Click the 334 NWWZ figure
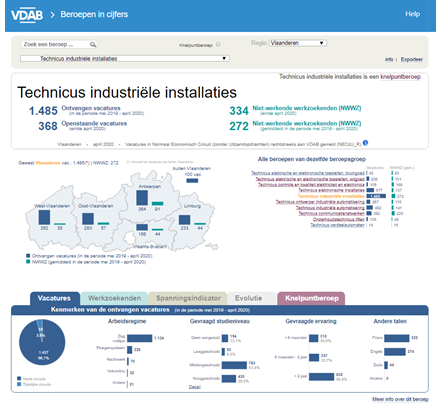 pyautogui.click(x=239, y=111)
